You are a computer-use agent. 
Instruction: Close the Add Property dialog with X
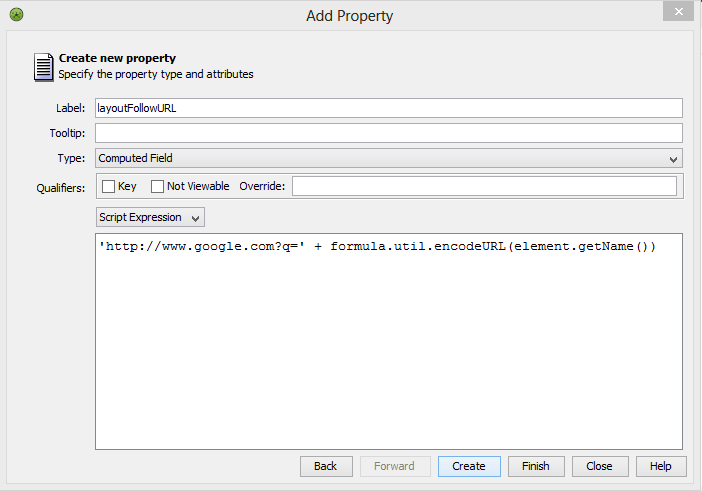(x=678, y=11)
